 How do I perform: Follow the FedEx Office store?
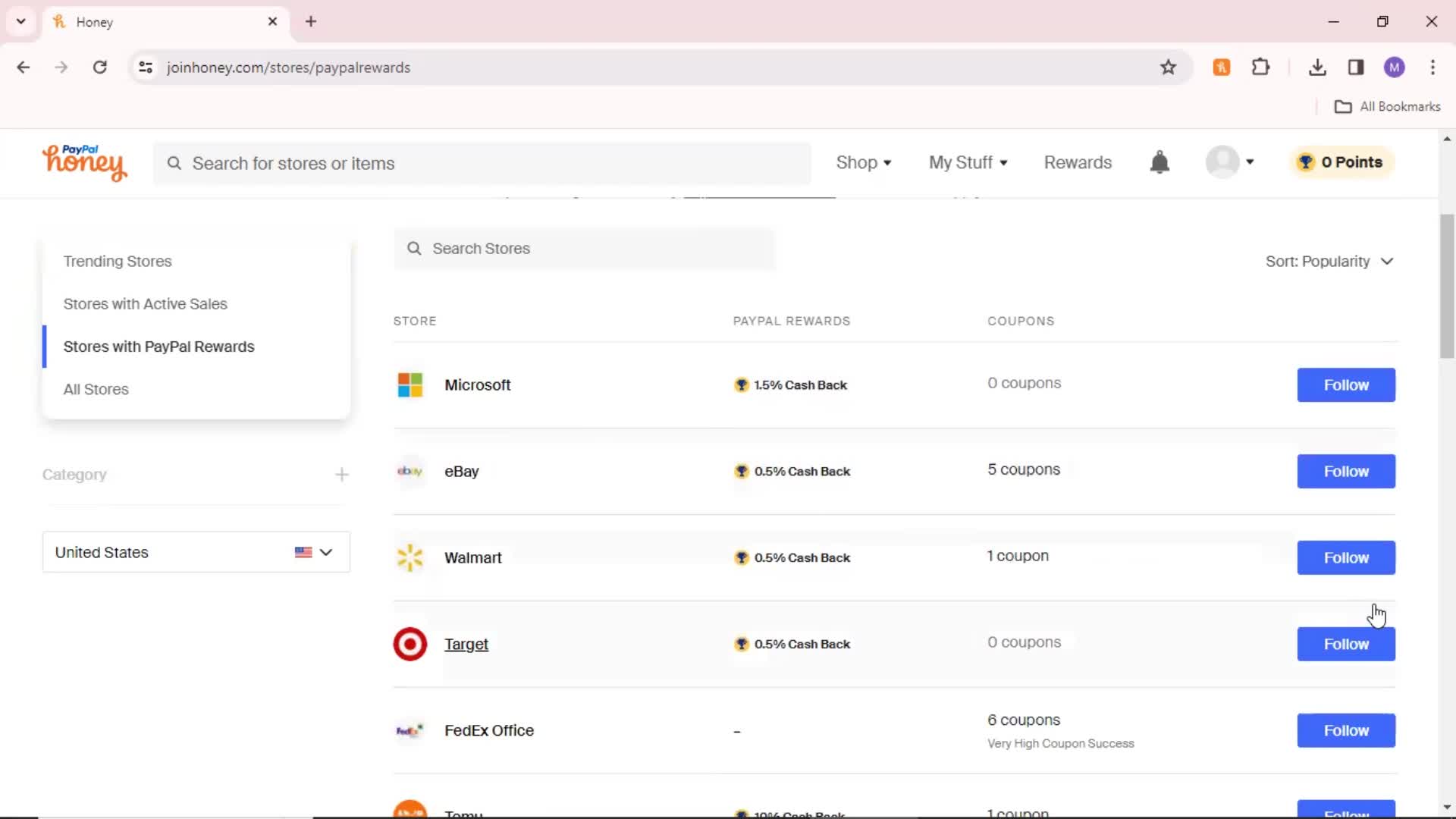[x=1346, y=731]
